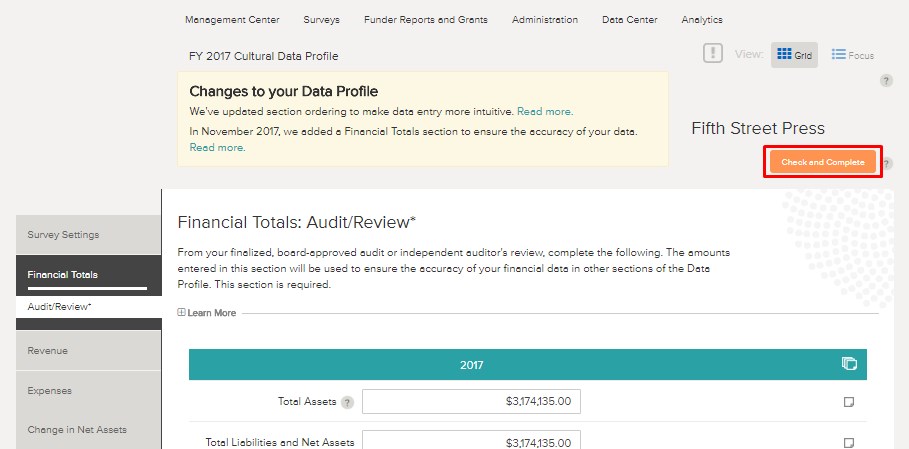
Task: Click the Total Assets help icon
Action: coord(347,403)
